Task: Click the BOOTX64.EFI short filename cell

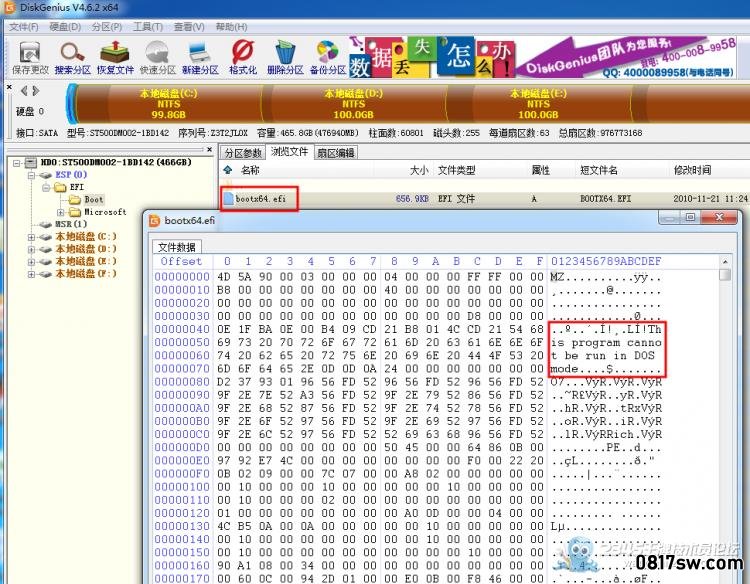Action: pos(605,198)
